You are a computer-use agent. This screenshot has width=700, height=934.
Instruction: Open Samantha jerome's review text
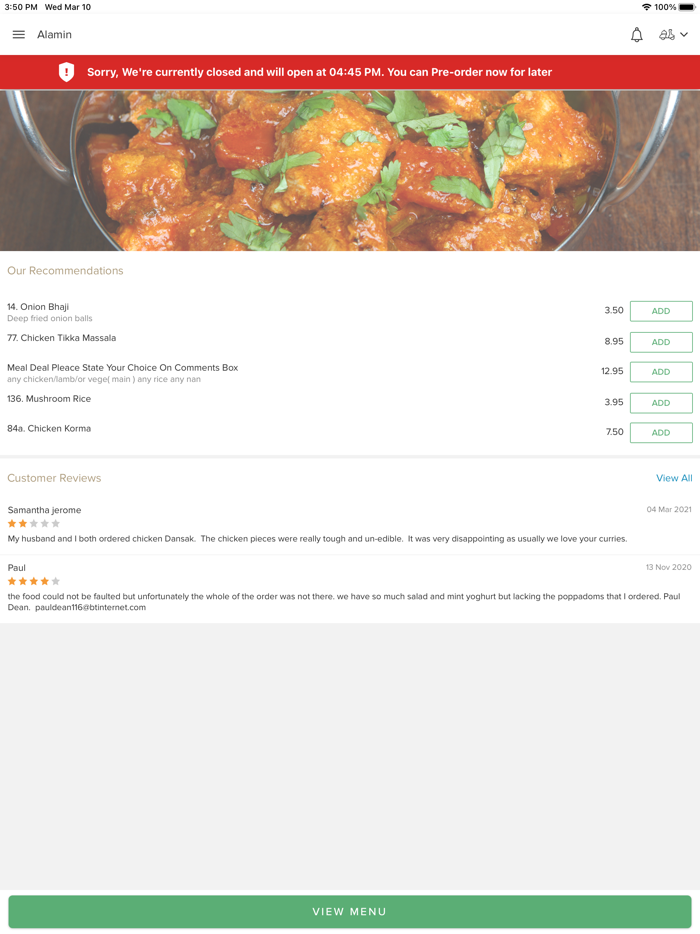click(x=317, y=539)
